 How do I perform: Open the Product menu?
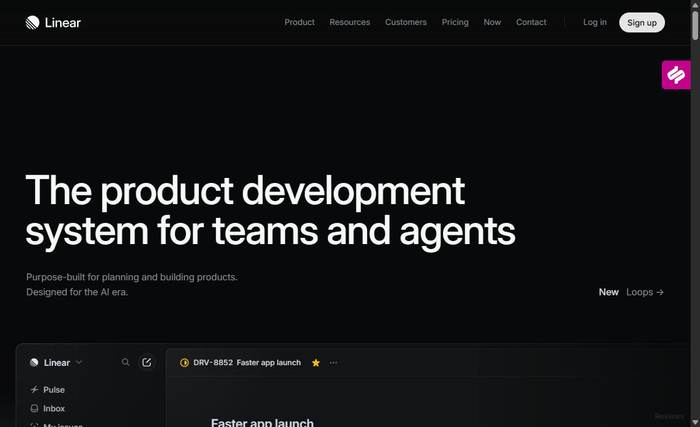(300, 22)
